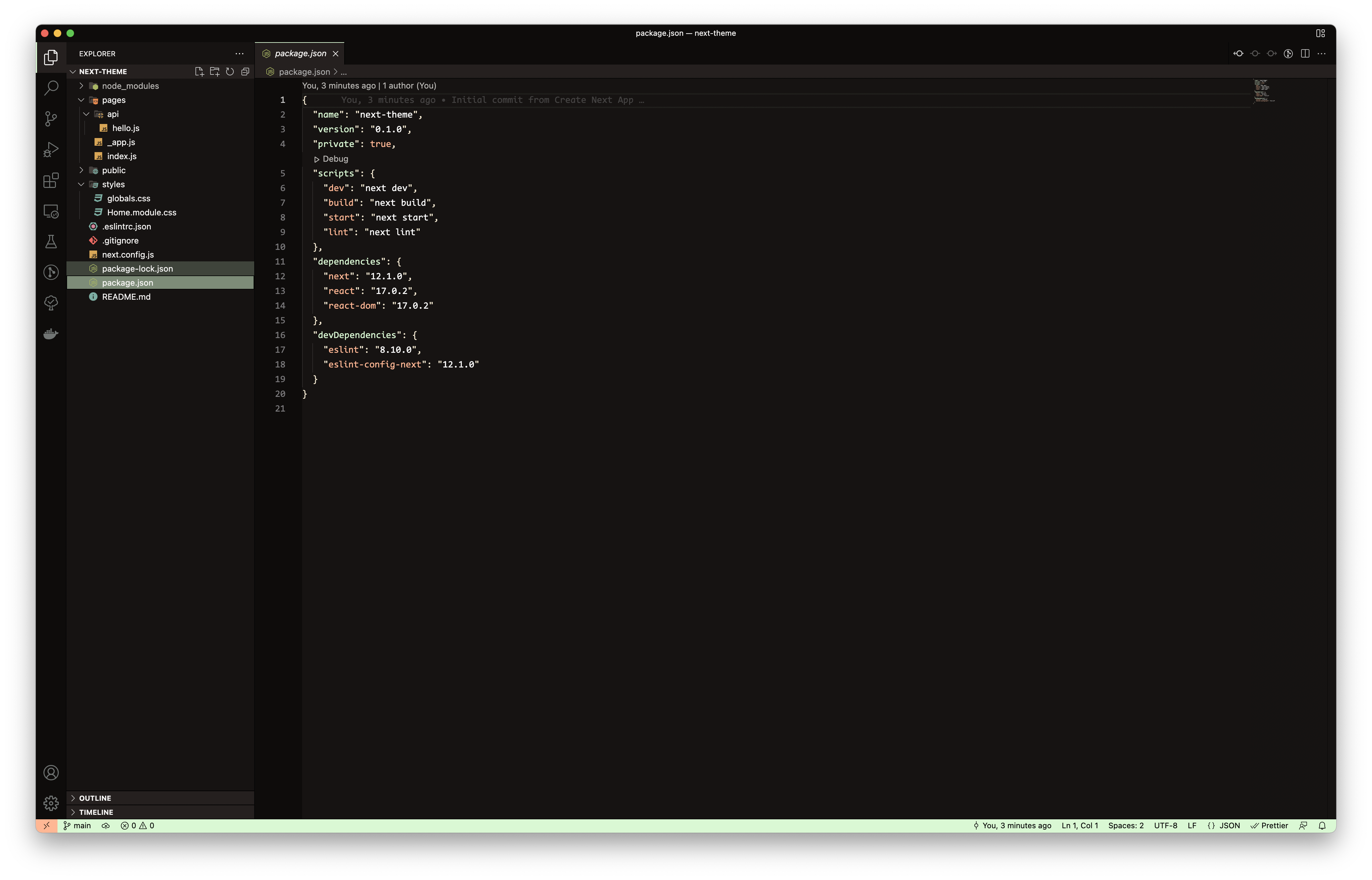Click the customize layout icon in title bar

click(1320, 33)
